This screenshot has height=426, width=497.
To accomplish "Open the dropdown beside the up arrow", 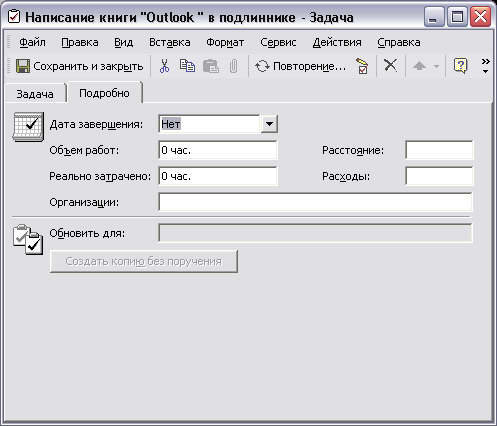I will pyautogui.click(x=436, y=66).
